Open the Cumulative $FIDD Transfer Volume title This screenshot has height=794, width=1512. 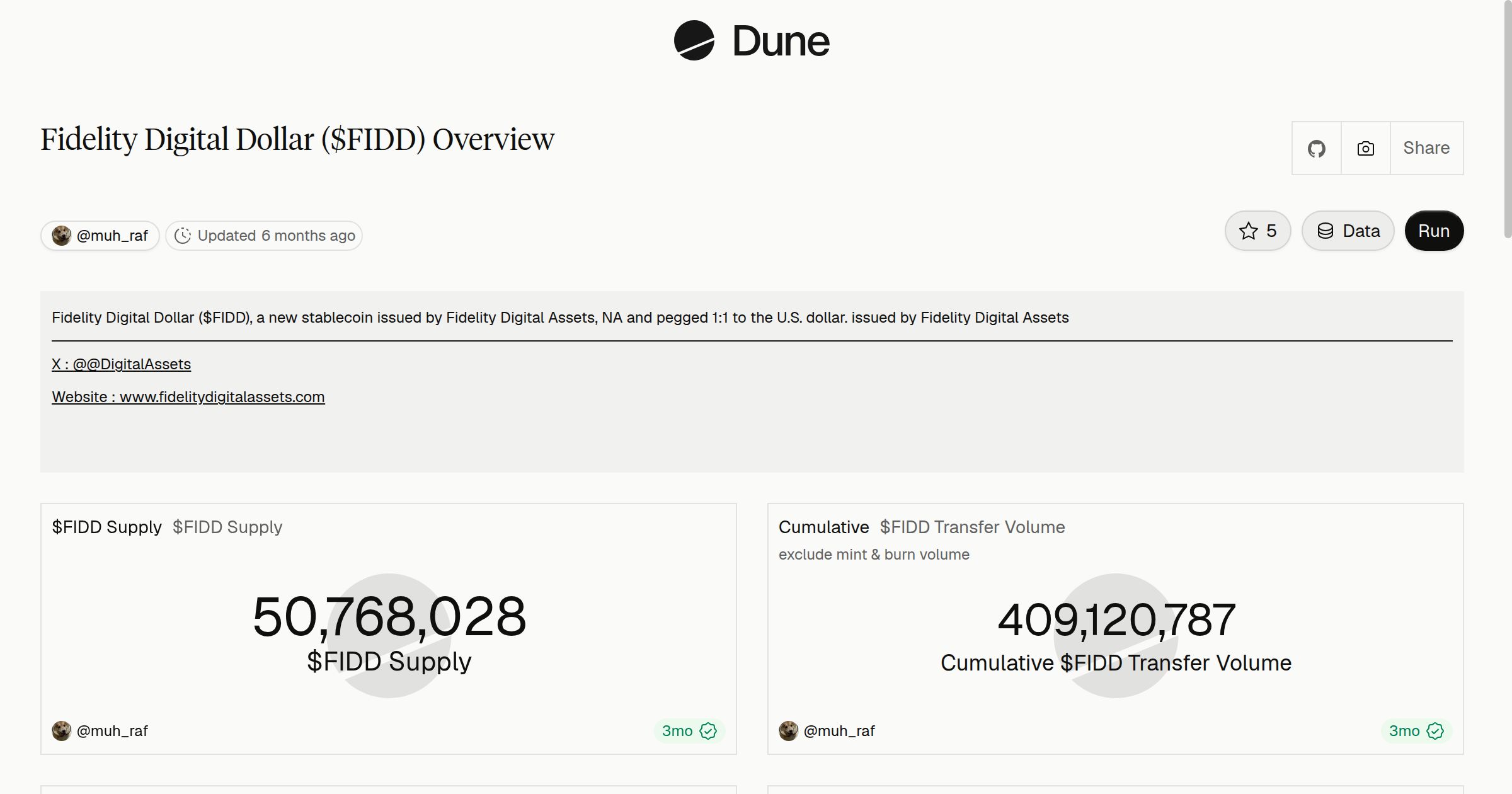coord(922,527)
